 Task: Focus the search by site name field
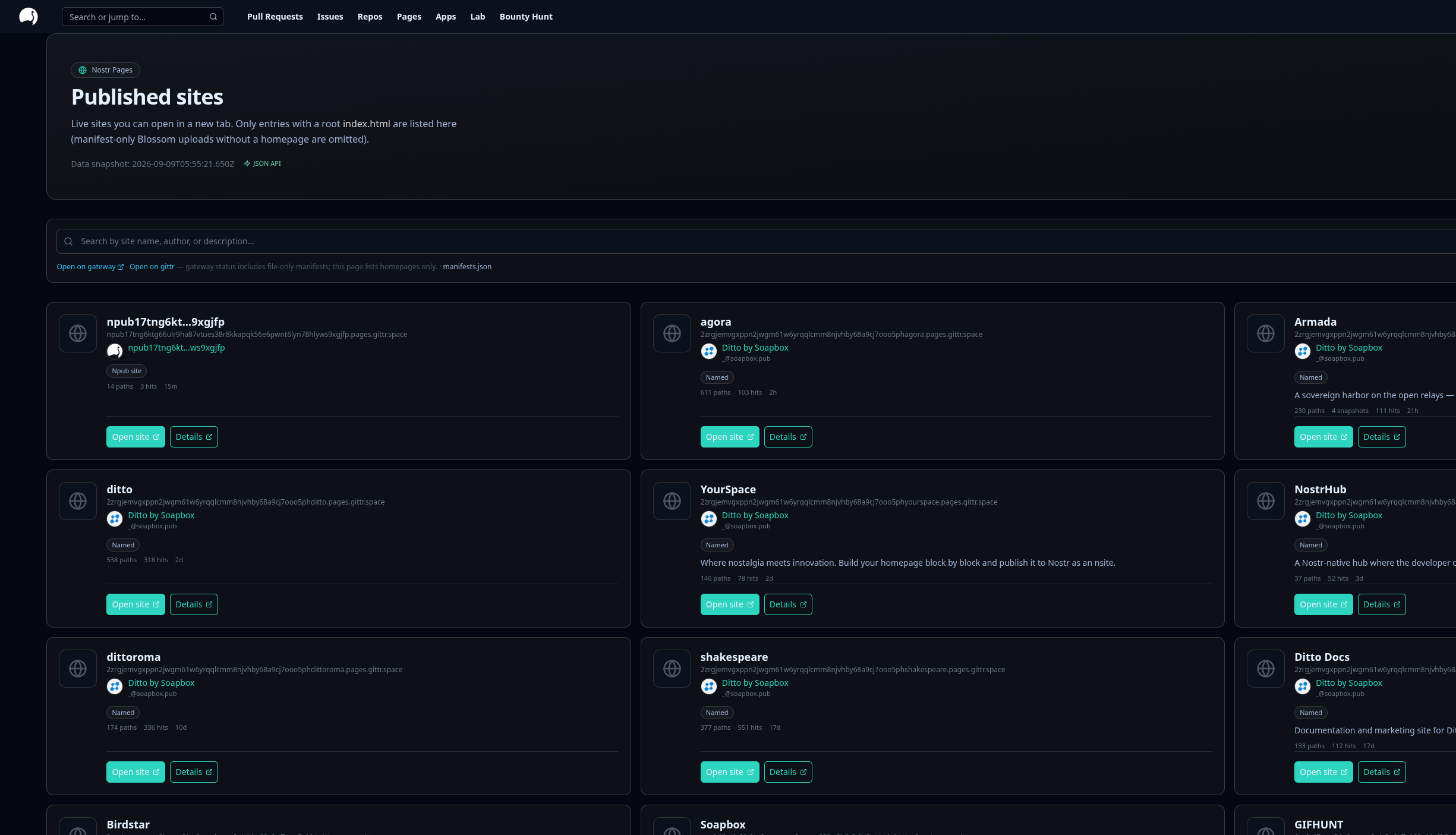755,241
